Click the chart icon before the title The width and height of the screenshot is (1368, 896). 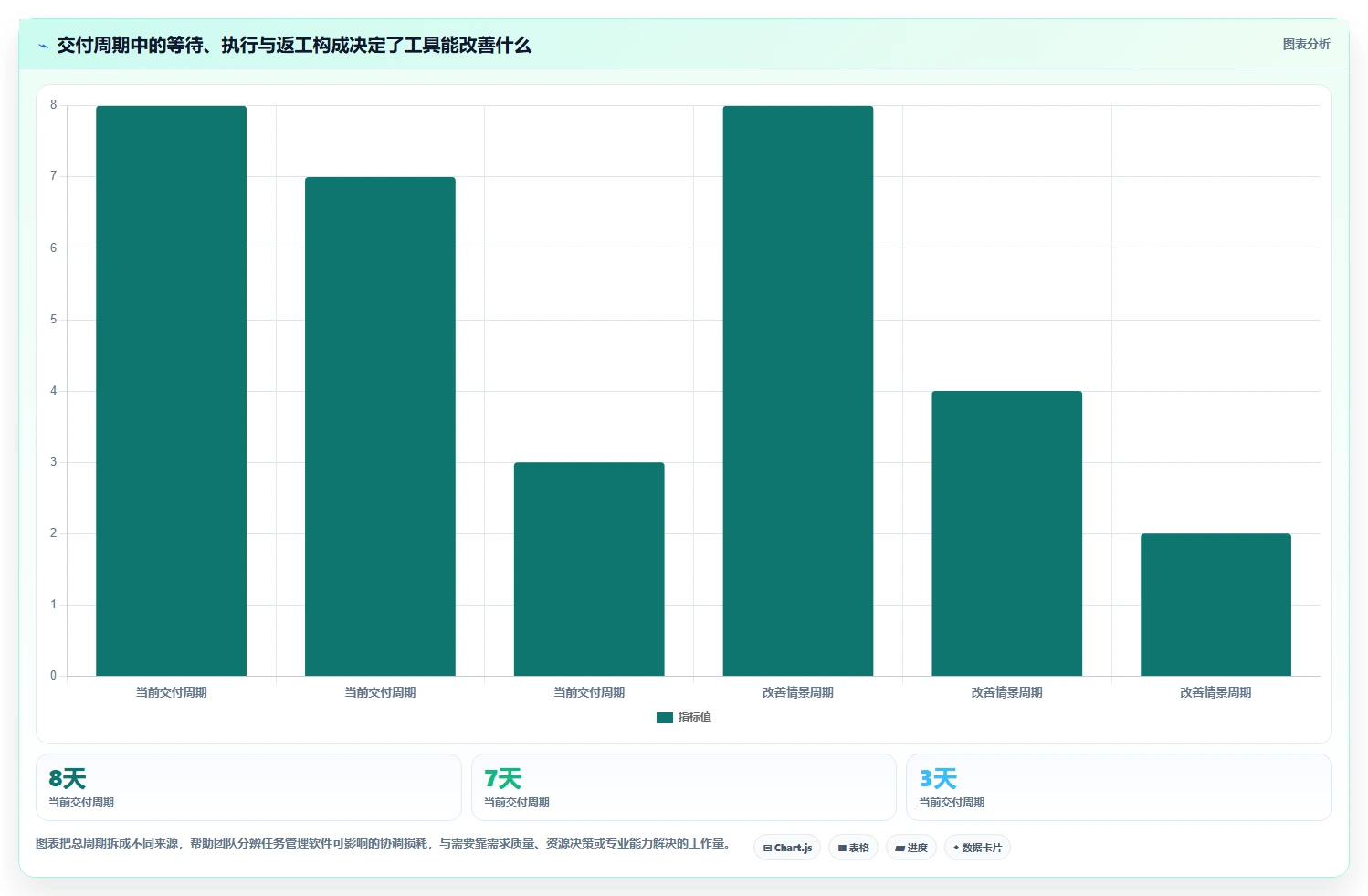tap(43, 46)
